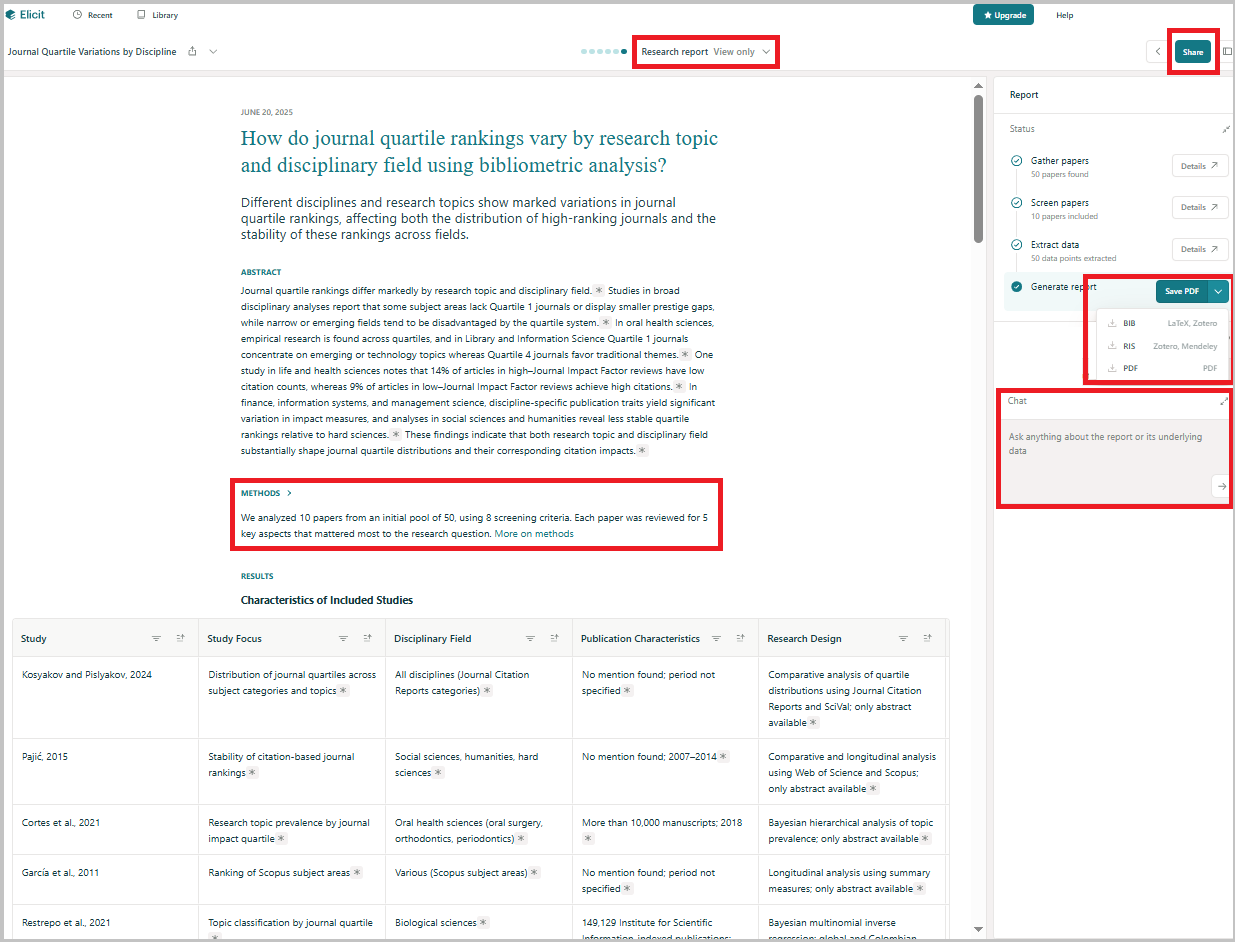The height and width of the screenshot is (942, 1235).
Task: Click the back arrow beside Share
Action: [x=1158, y=51]
